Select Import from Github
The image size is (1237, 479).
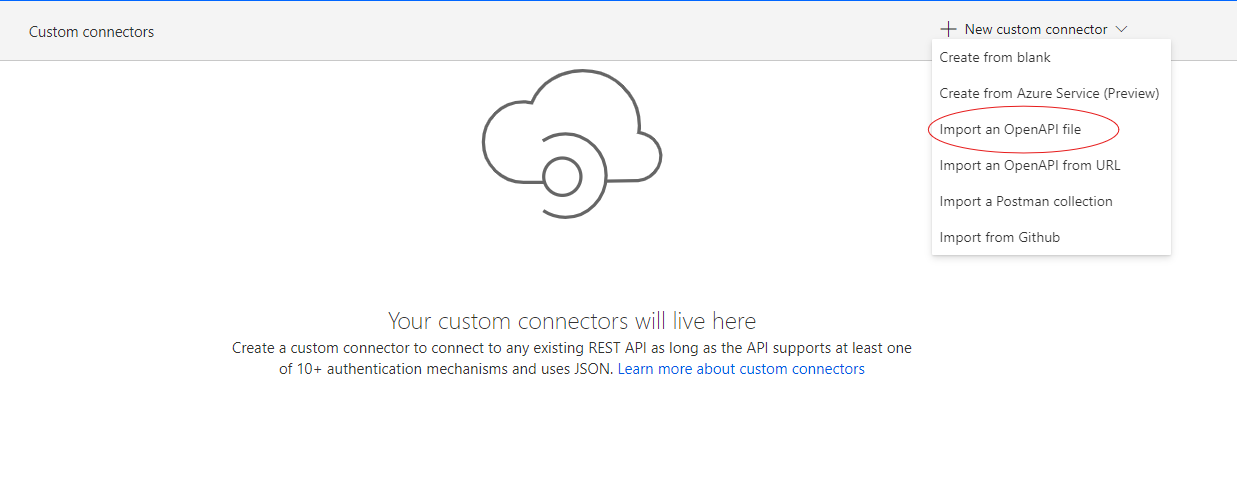(1051, 238)
